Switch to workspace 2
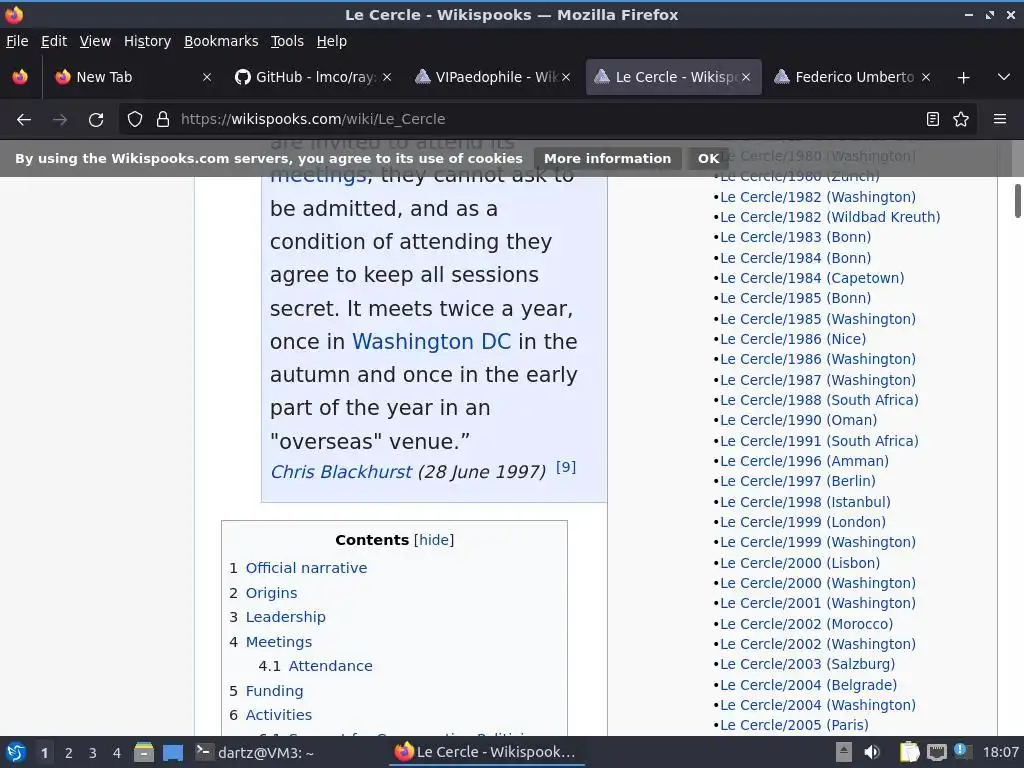This screenshot has width=1024, height=768. click(x=69, y=753)
